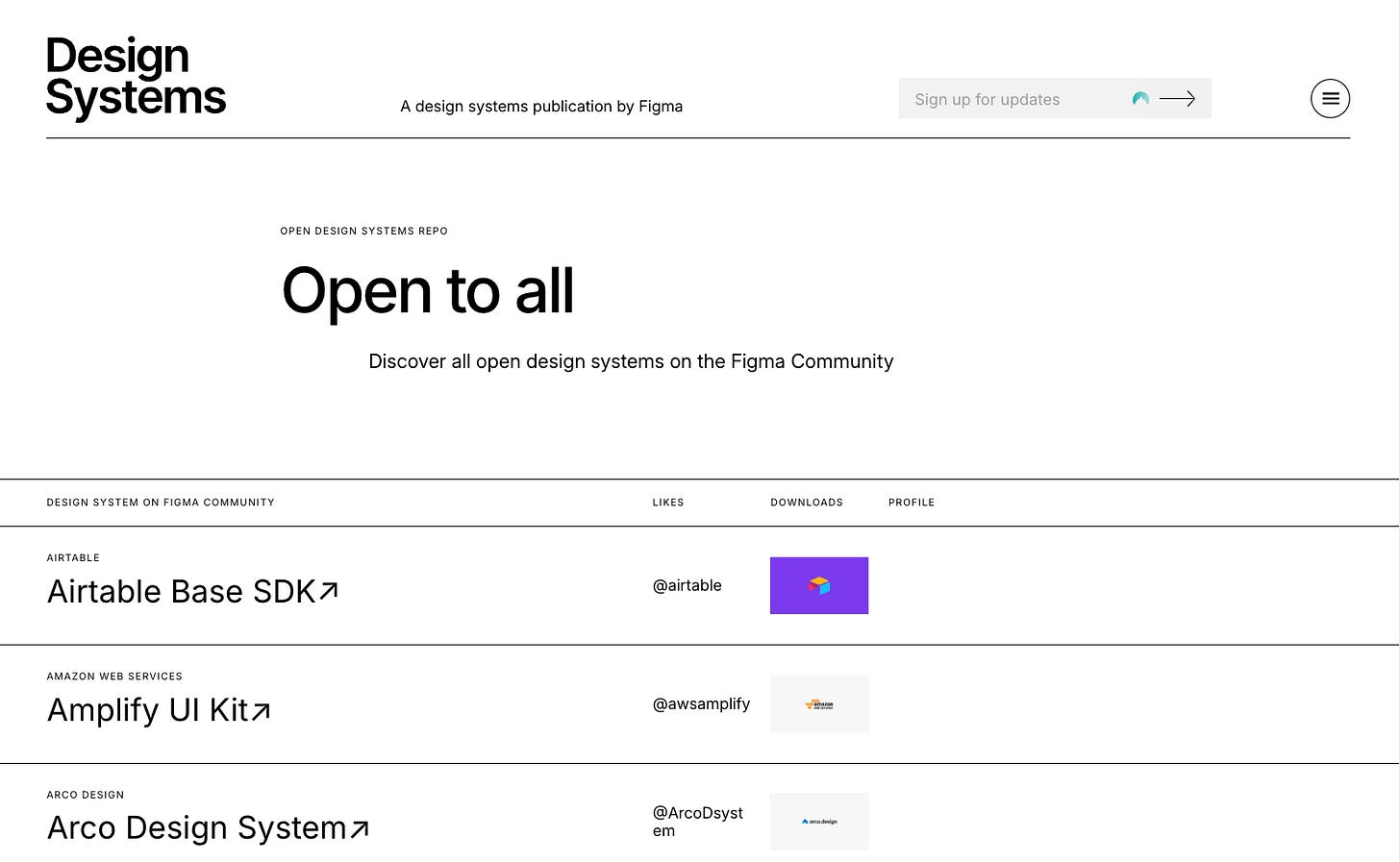This screenshot has height=862, width=1400.
Task: Click the AMAZON WEB SERVICES label
Action: click(114, 677)
